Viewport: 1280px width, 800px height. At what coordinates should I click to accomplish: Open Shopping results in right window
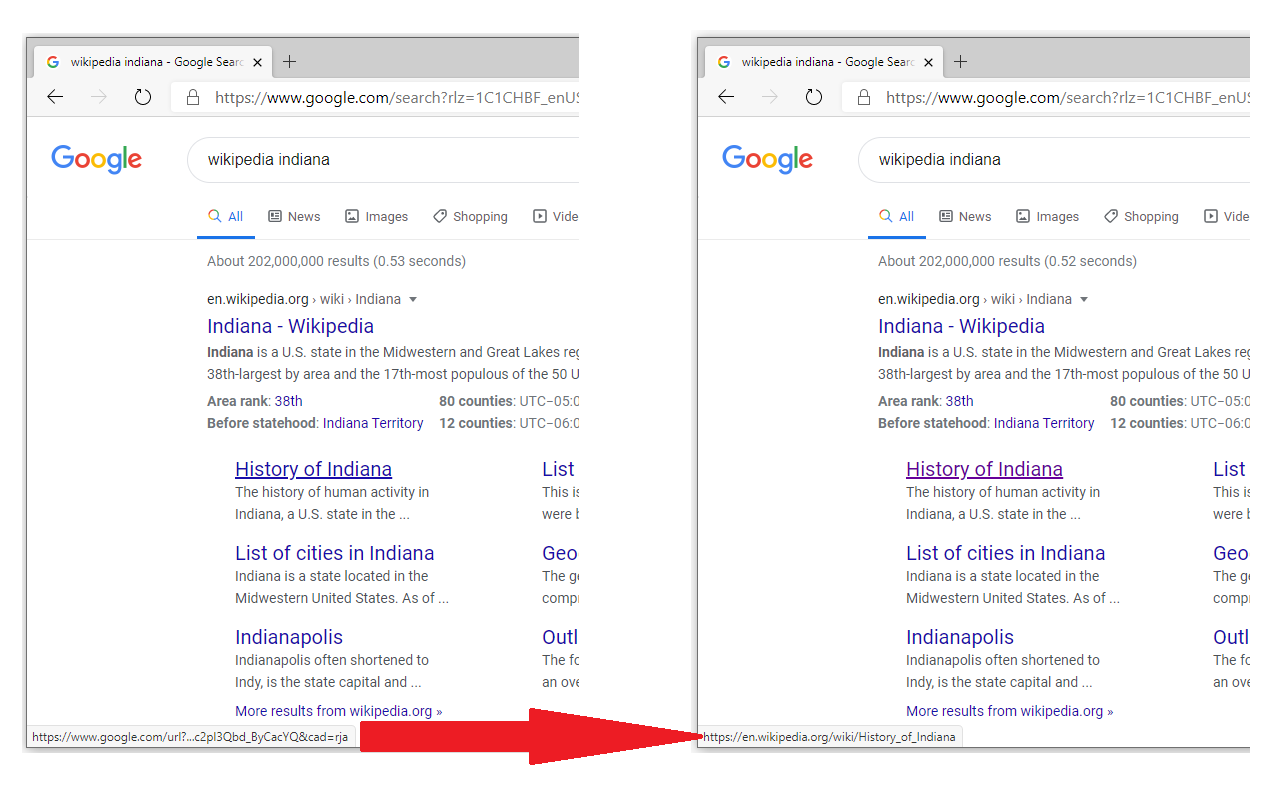click(1141, 216)
